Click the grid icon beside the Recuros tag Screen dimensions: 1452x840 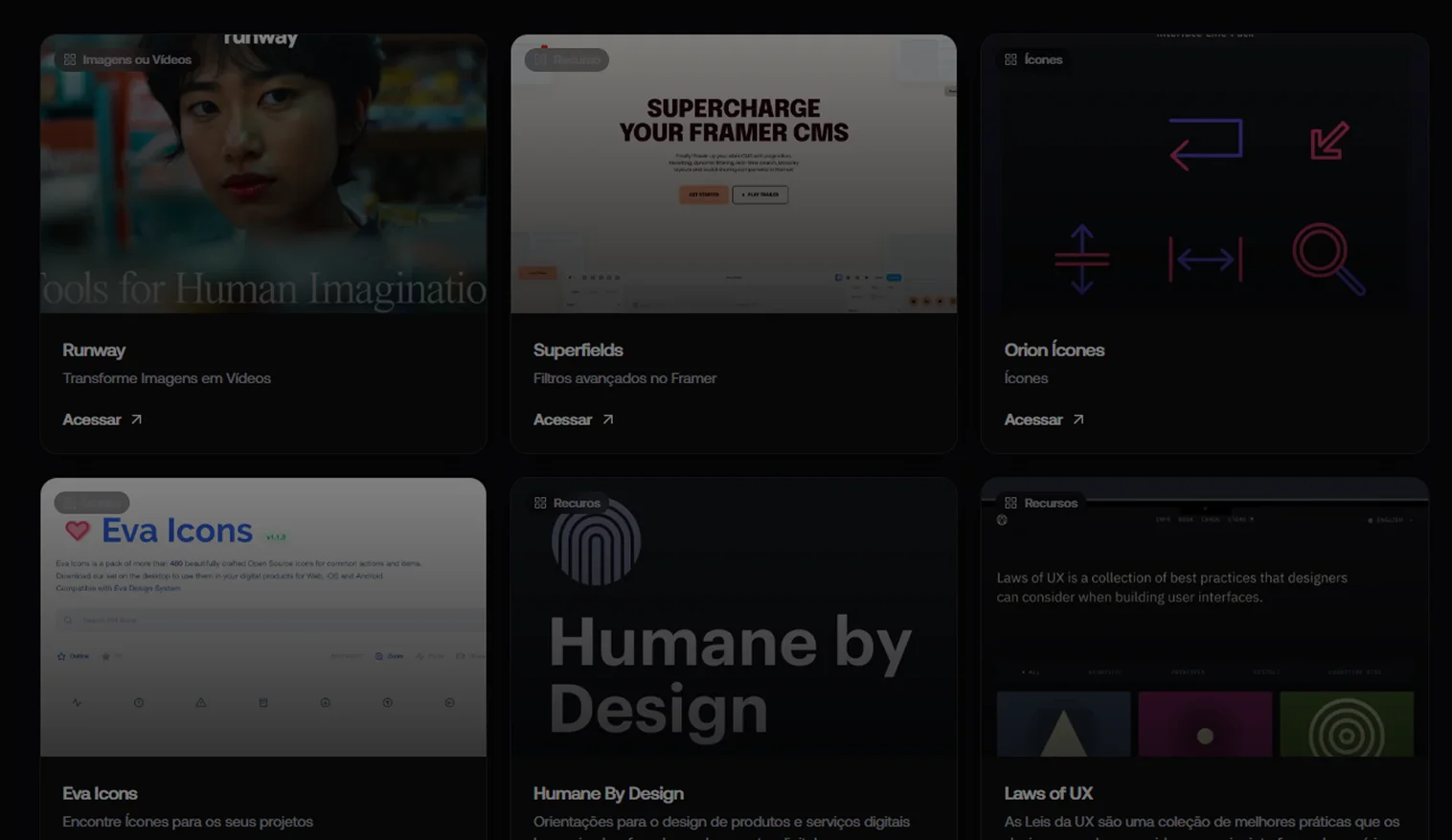tap(540, 503)
